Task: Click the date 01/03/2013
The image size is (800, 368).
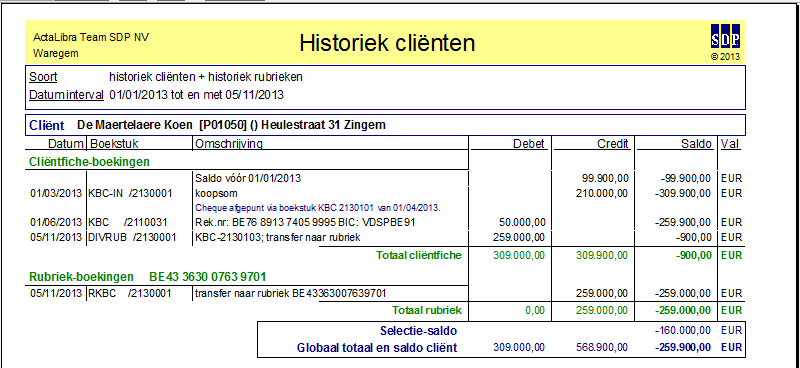Action: [56, 193]
